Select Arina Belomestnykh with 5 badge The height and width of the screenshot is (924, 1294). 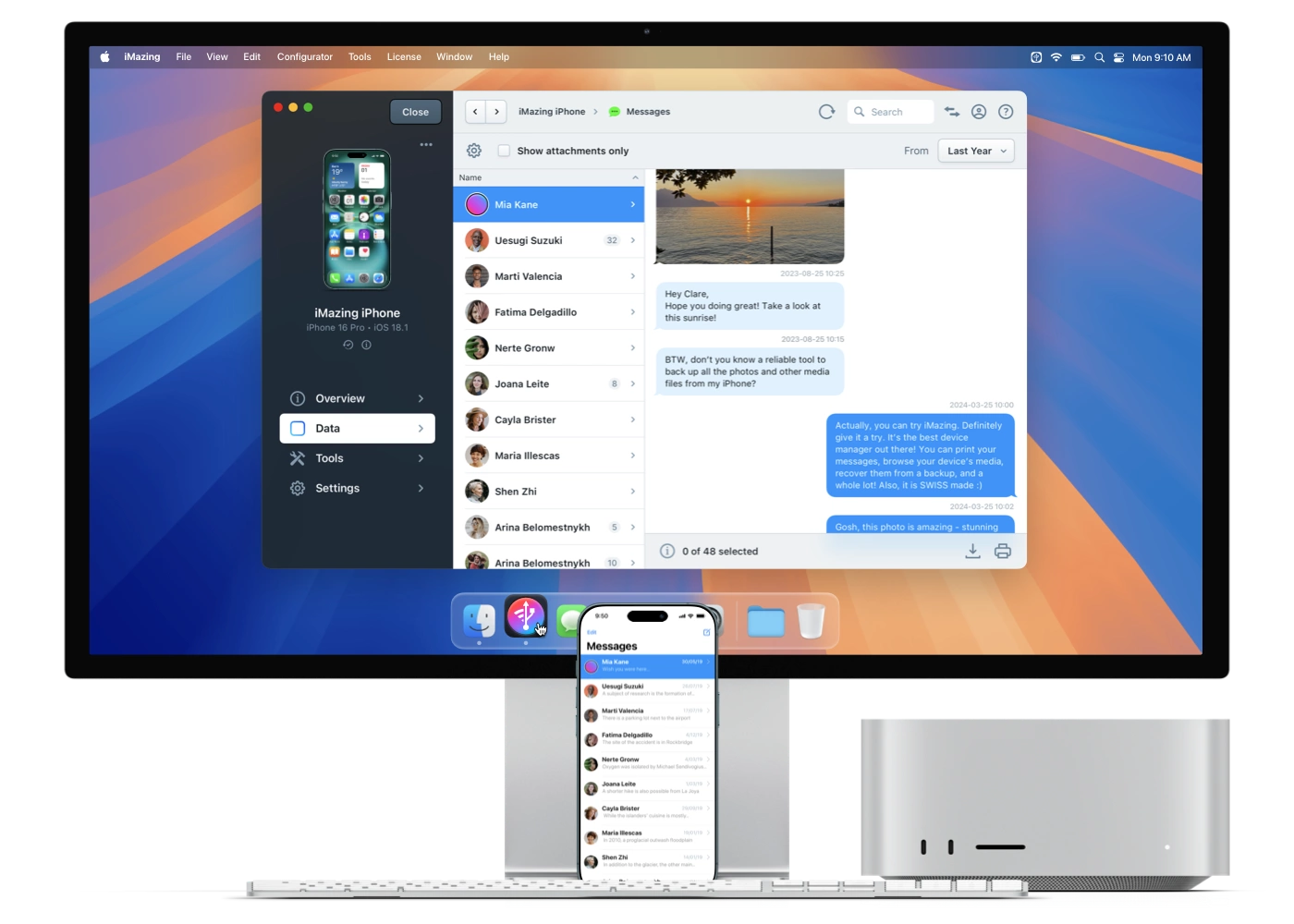pos(548,528)
